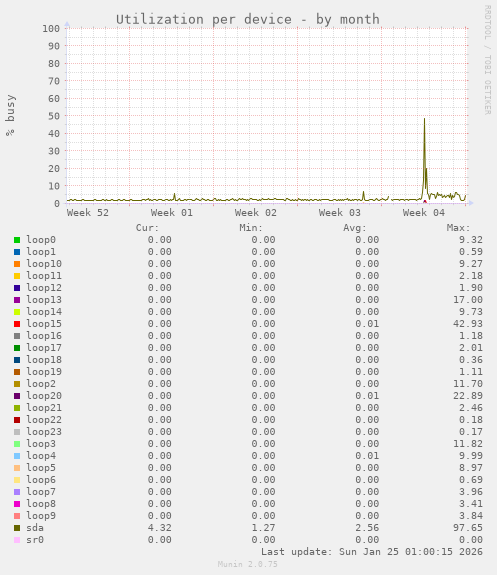Select the loop2 legend label

41,384
